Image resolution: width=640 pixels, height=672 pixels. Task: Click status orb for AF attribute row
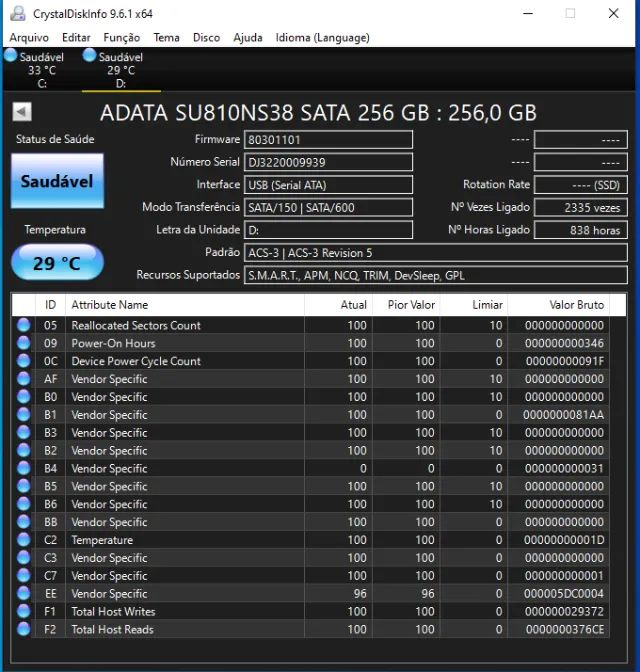[24, 378]
